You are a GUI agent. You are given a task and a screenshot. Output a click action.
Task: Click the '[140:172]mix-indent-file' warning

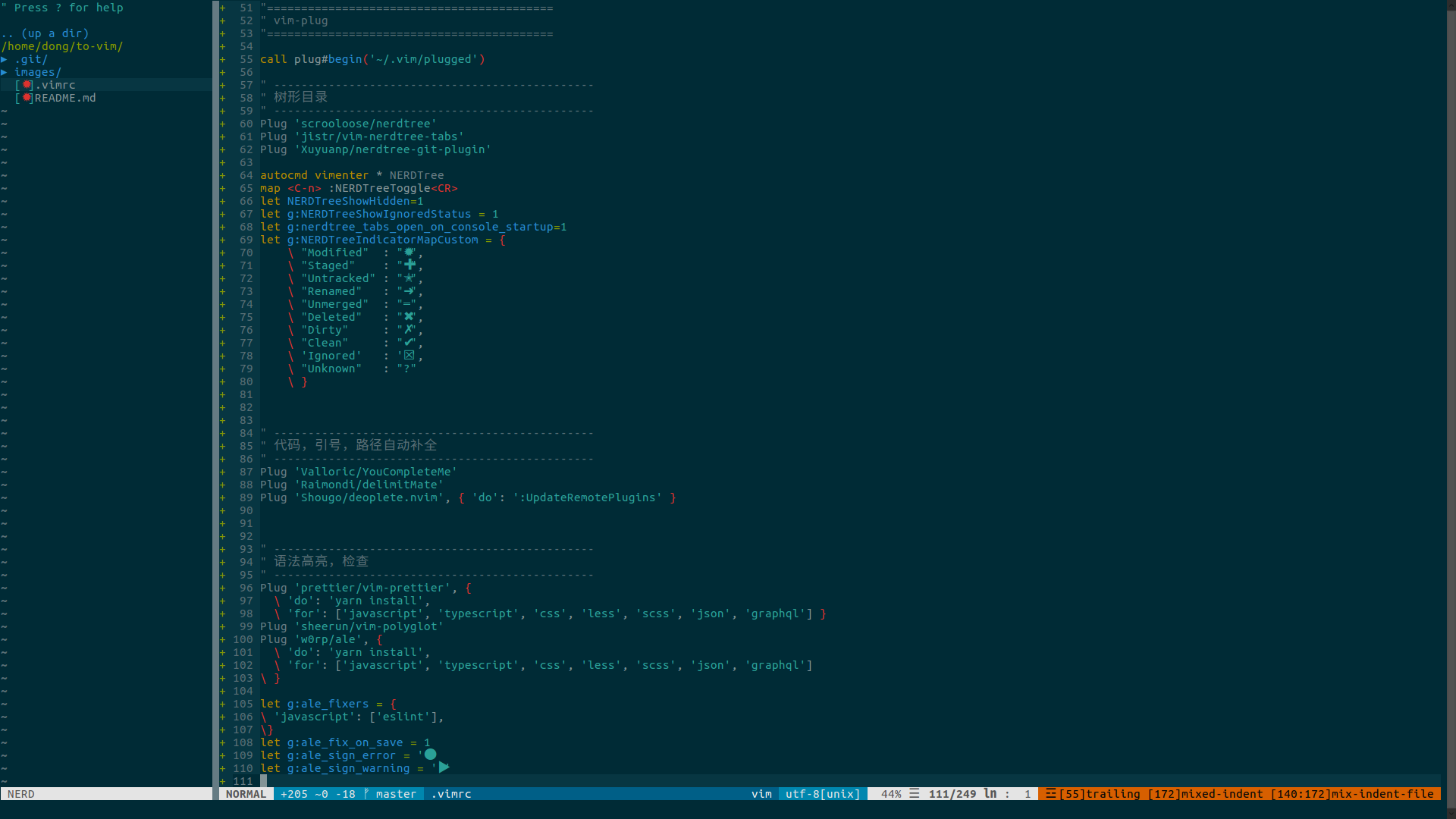tap(1352, 794)
